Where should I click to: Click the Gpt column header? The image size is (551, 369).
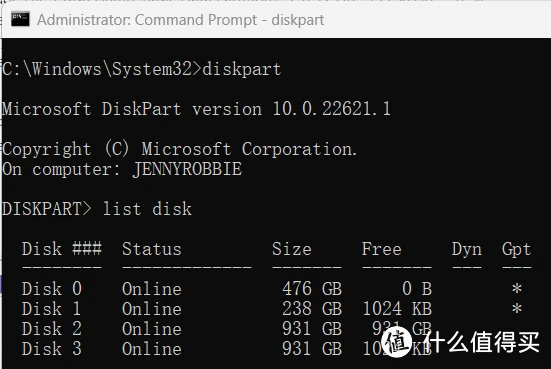pos(517,249)
